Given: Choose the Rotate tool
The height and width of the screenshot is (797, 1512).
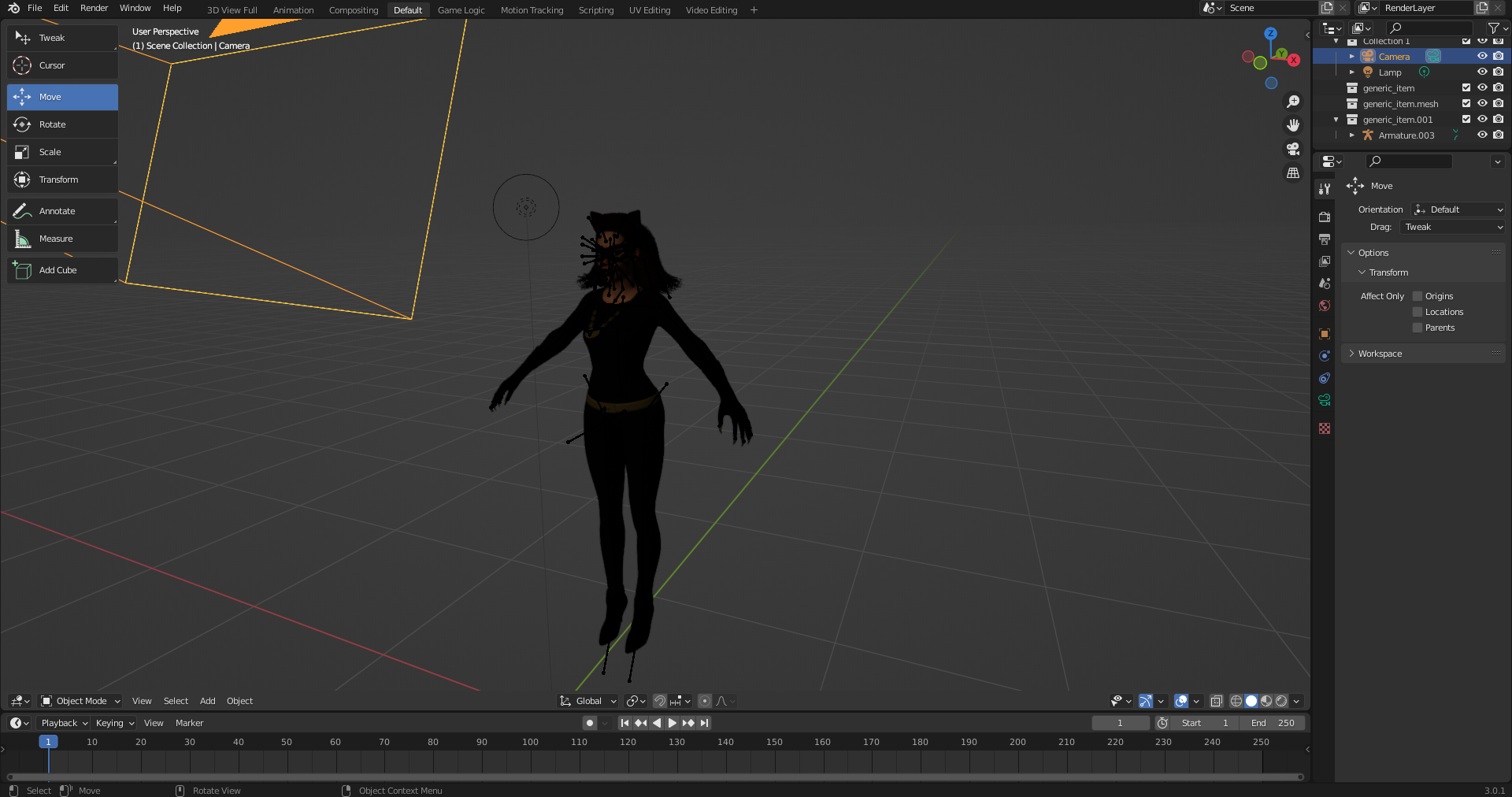Looking at the screenshot, I should point(62,124).
